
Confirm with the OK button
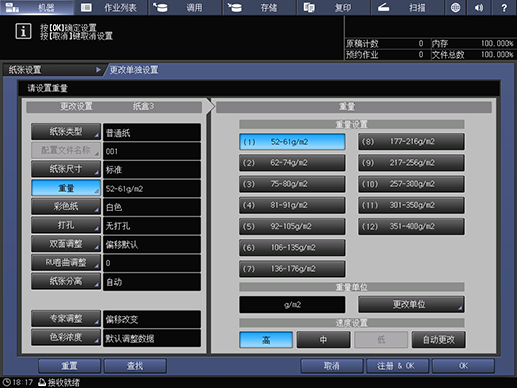(x=463, y=366)
